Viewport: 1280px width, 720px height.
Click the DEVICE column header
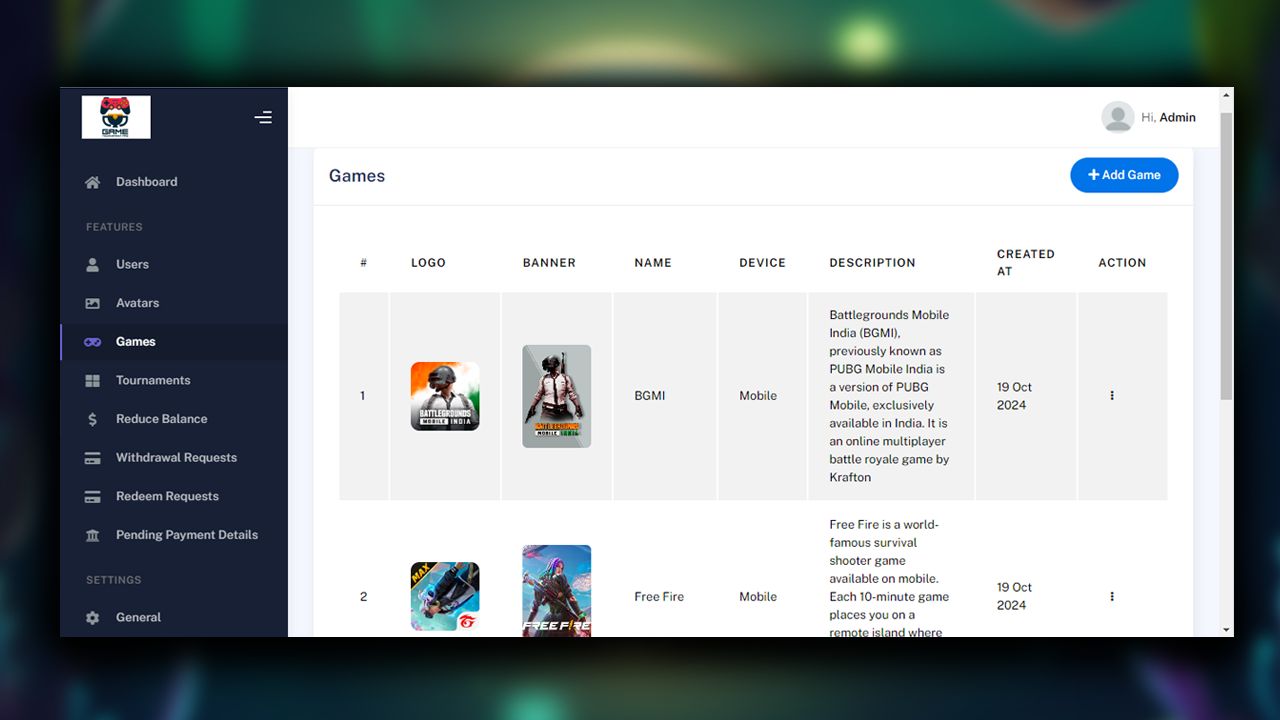click(763, 263)
